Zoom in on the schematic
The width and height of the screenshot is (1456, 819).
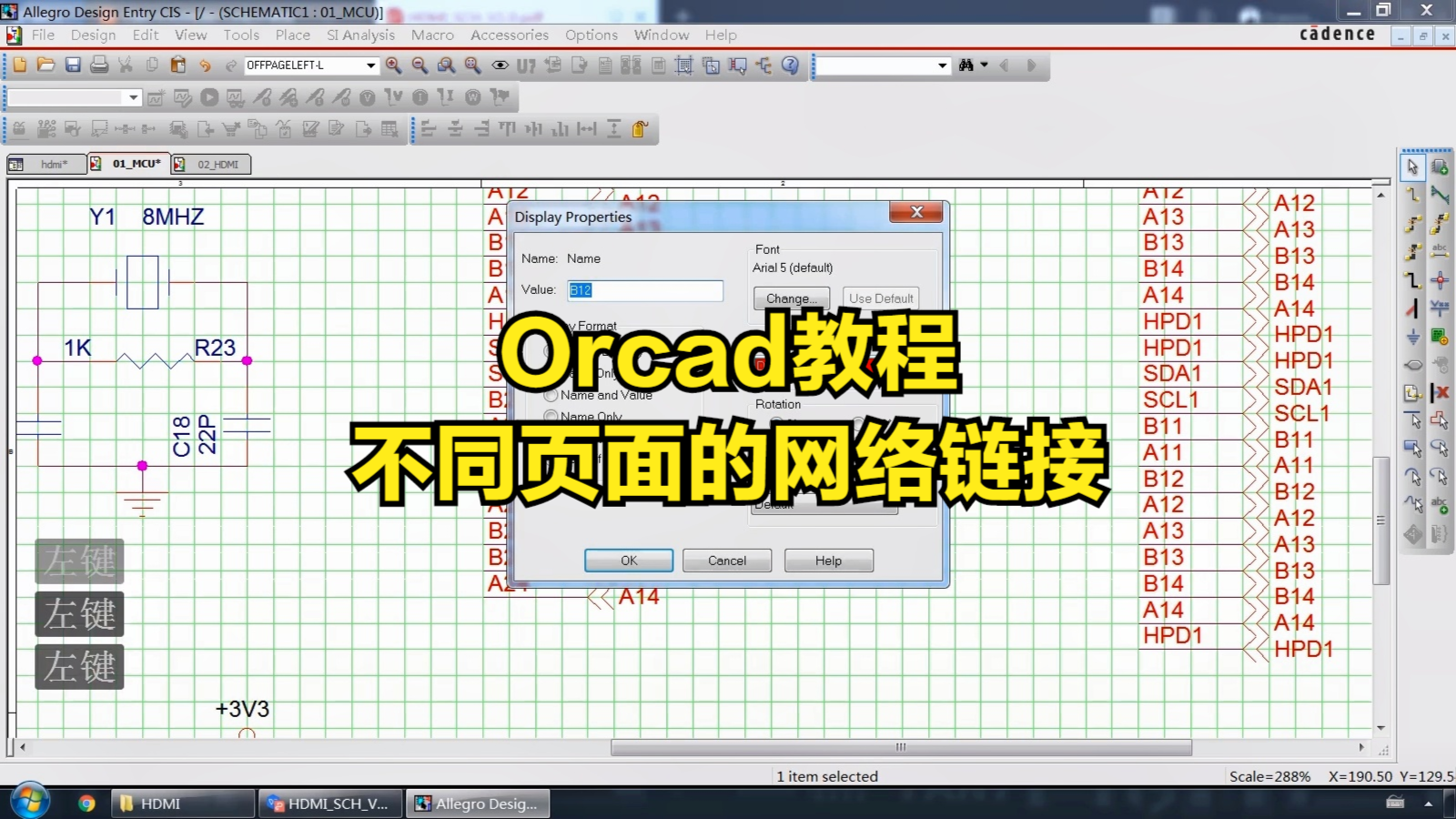point(393,66)
